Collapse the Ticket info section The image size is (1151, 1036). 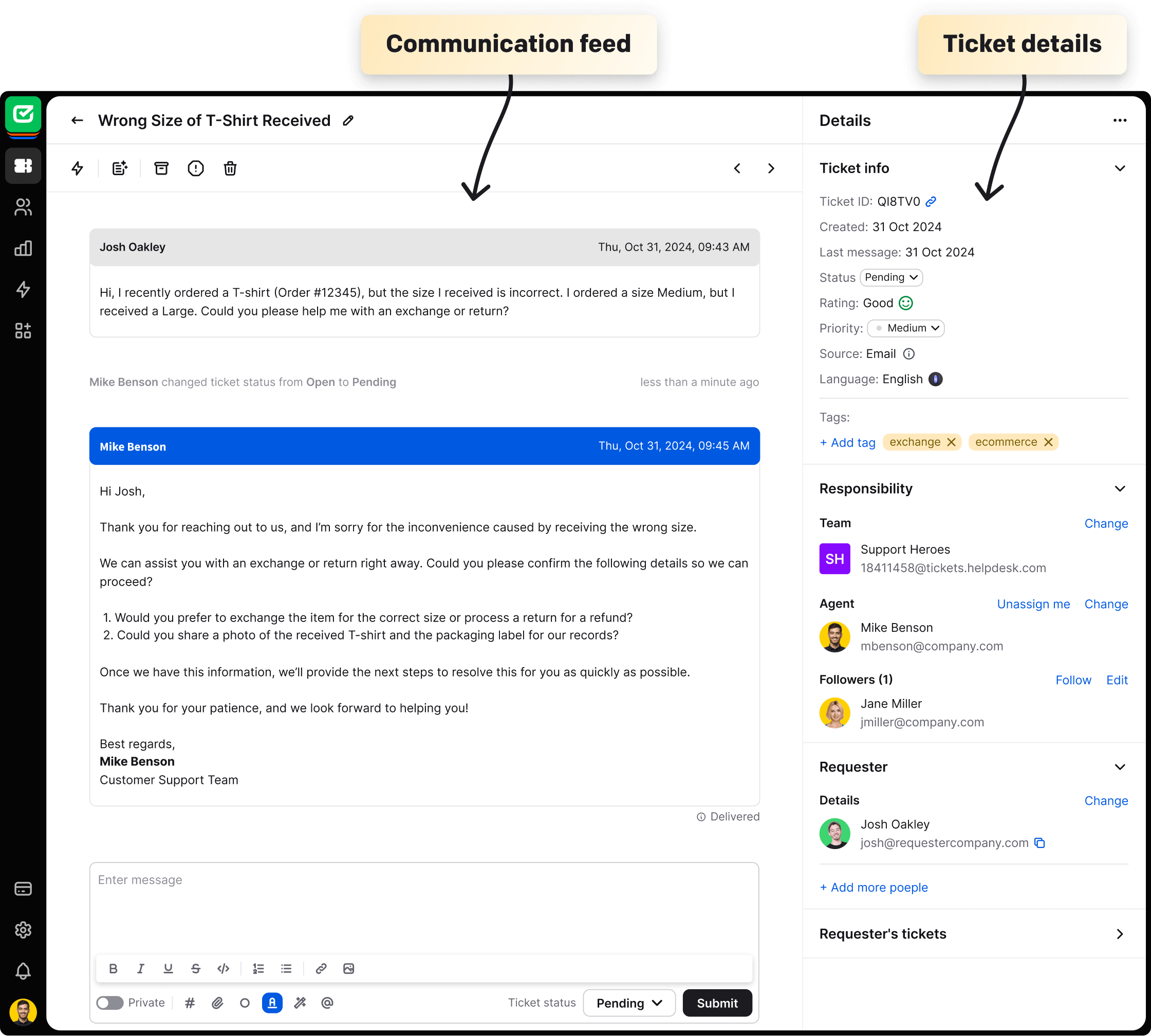pos(1120,168)
